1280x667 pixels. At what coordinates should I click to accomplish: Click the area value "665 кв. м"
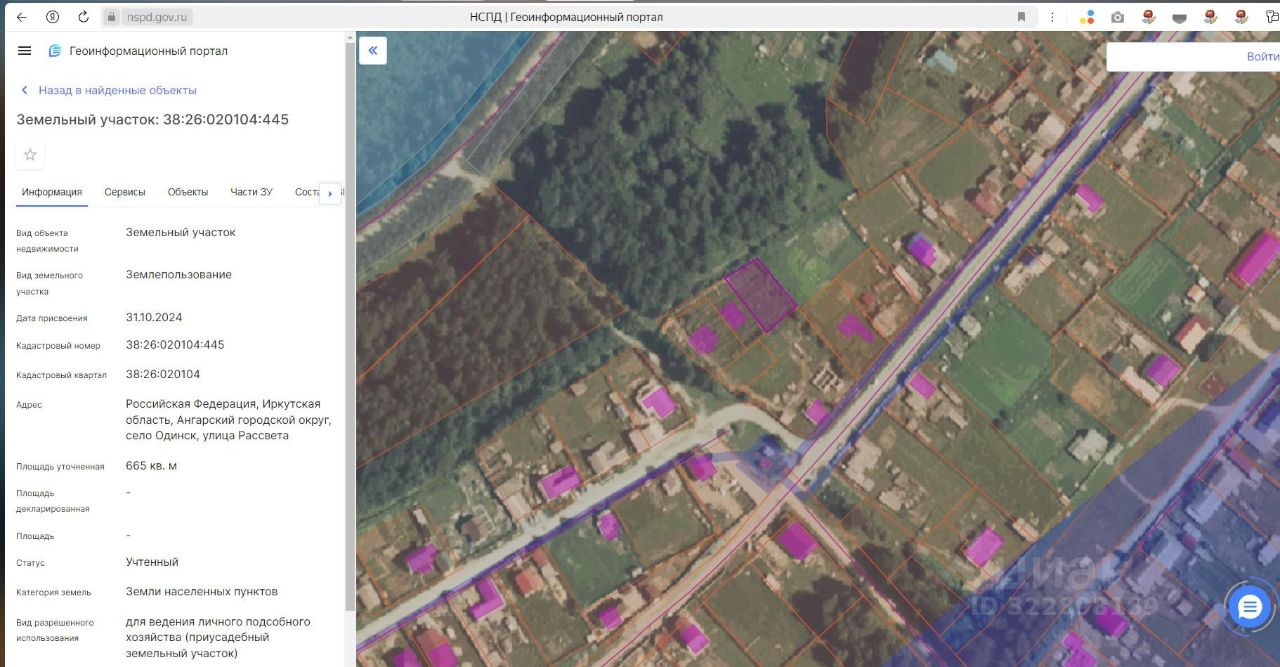(151, 466)
